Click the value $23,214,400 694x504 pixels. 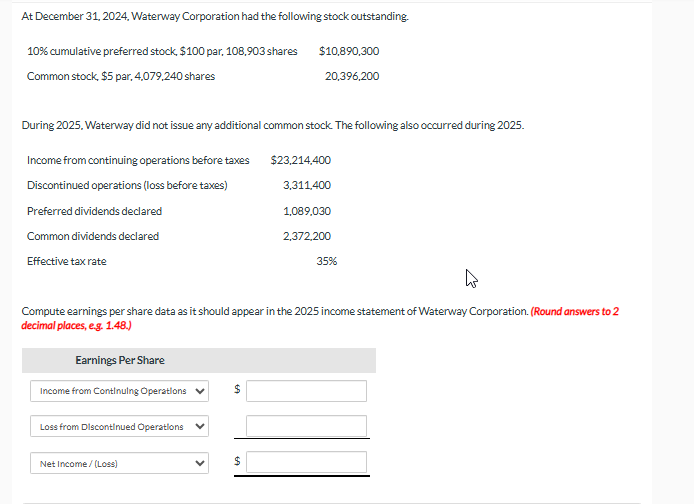pos(301,160)
